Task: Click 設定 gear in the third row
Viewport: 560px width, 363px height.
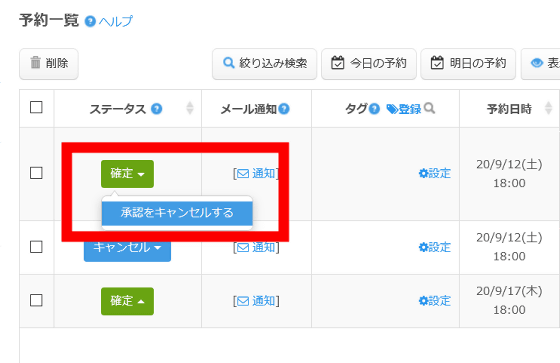Action: tap(435, 301)
